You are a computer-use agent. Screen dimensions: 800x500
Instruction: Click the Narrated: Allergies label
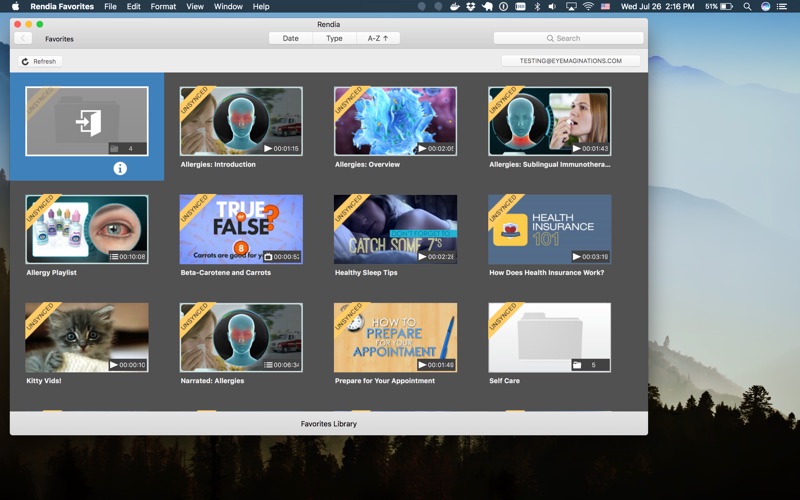click(212, 381)
